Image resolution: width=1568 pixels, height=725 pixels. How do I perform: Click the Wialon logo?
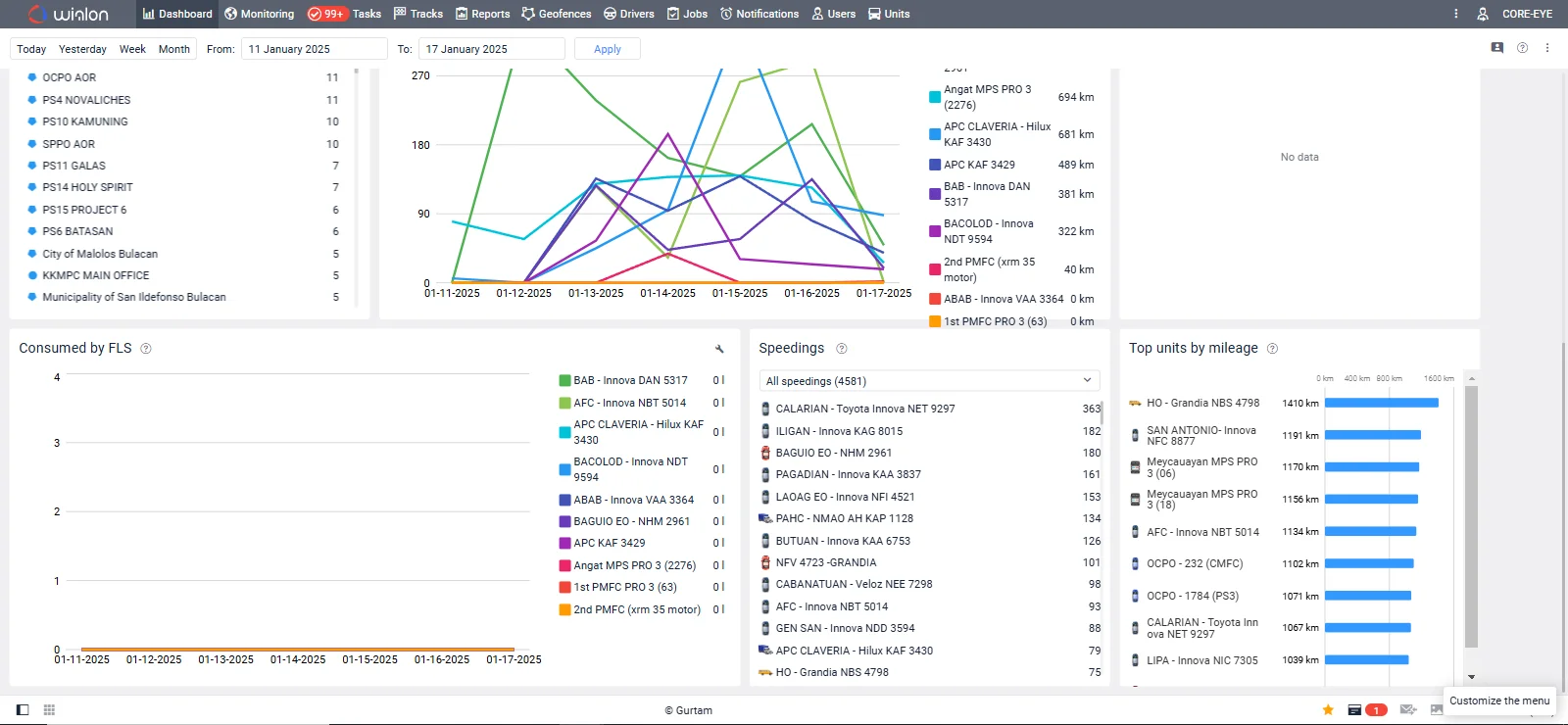pos(69,14)
